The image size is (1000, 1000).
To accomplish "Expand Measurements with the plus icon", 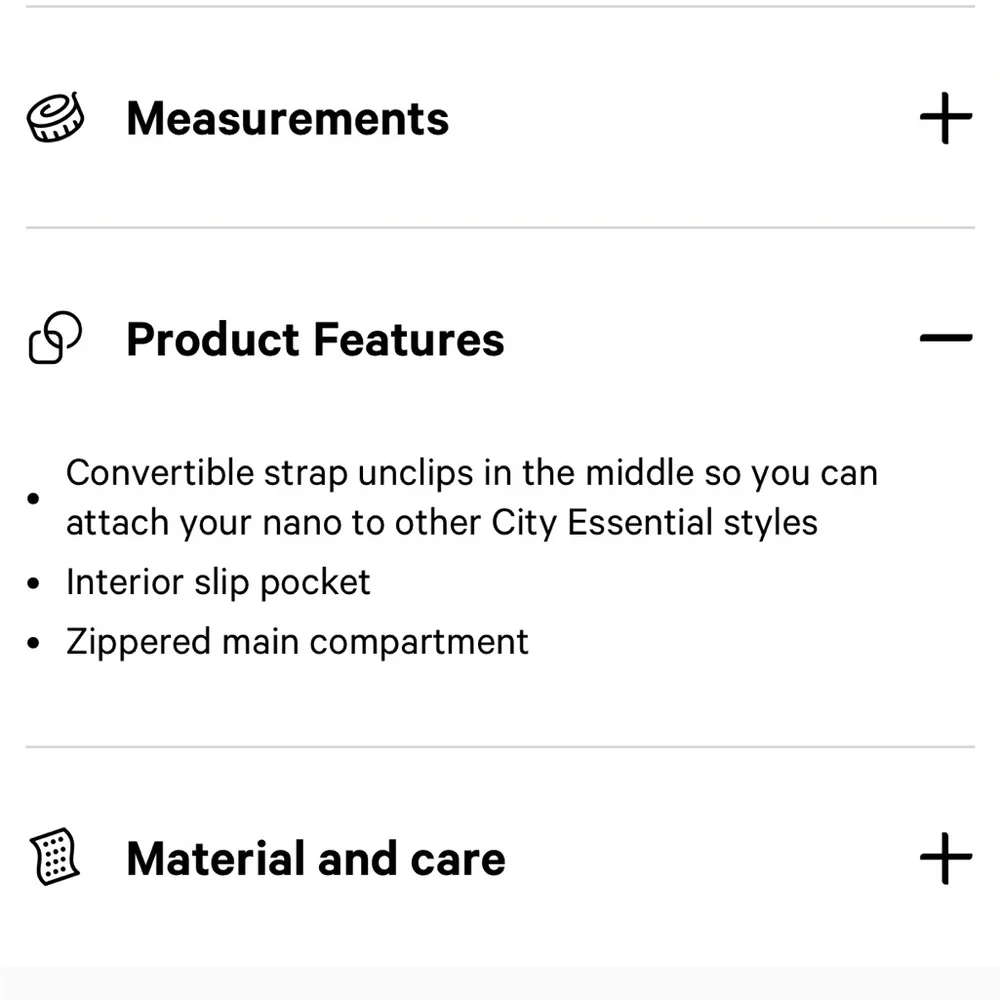I will (x=945, y=118).
